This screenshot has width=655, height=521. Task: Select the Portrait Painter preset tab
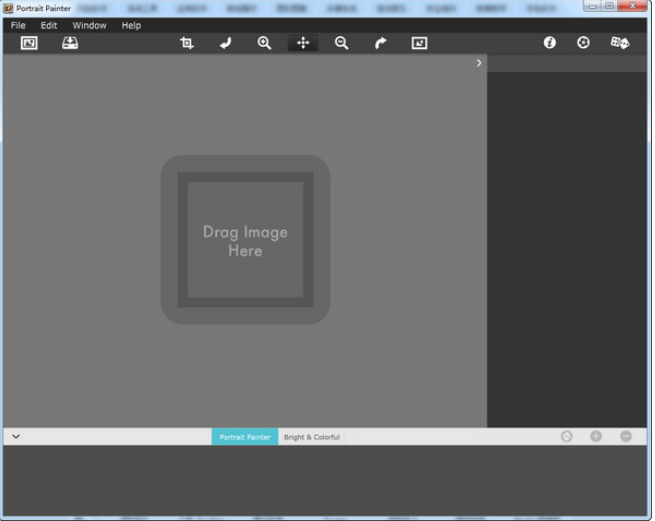[245, 437]
